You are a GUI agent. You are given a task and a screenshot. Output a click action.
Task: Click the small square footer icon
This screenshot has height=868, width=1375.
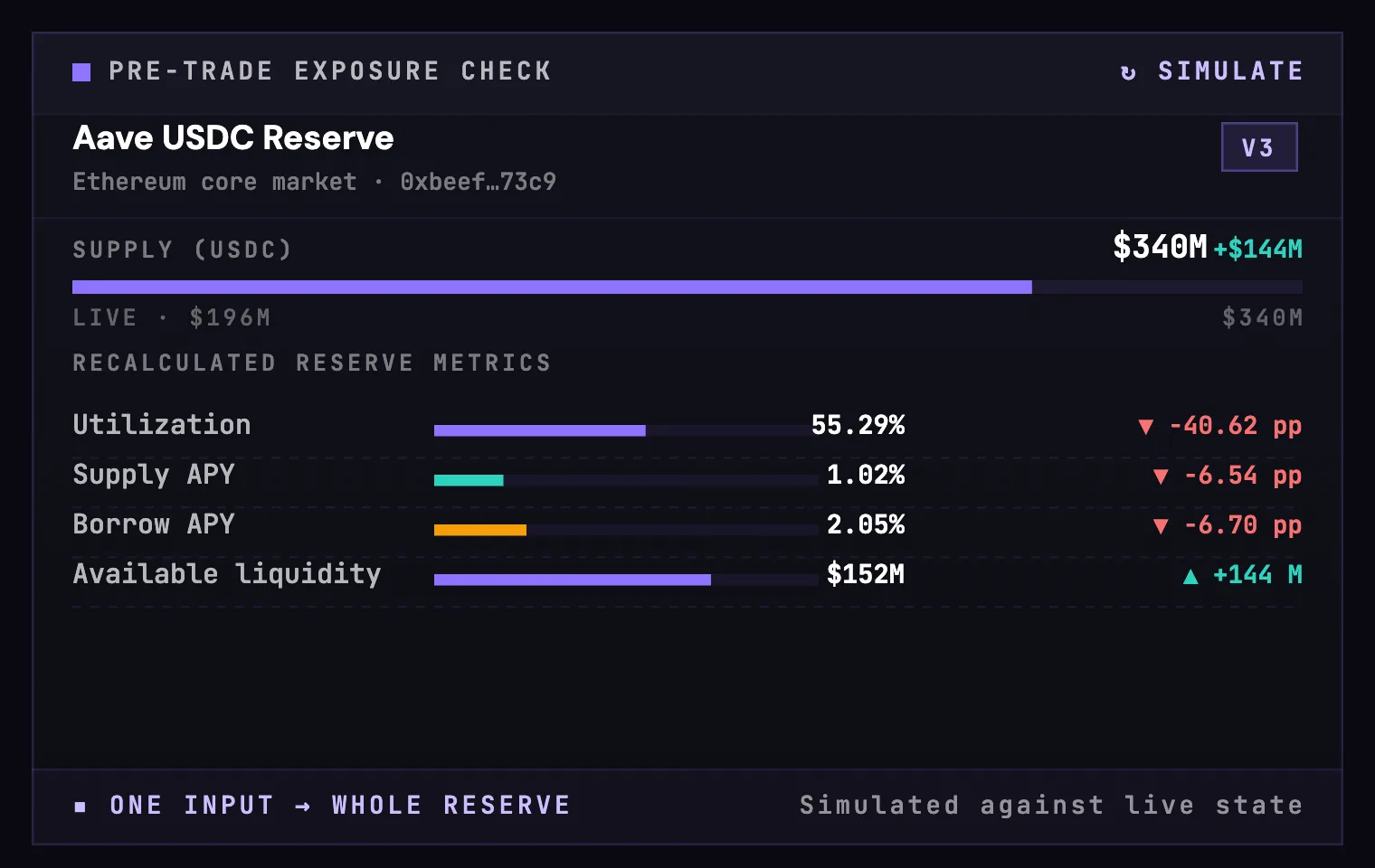81,807
